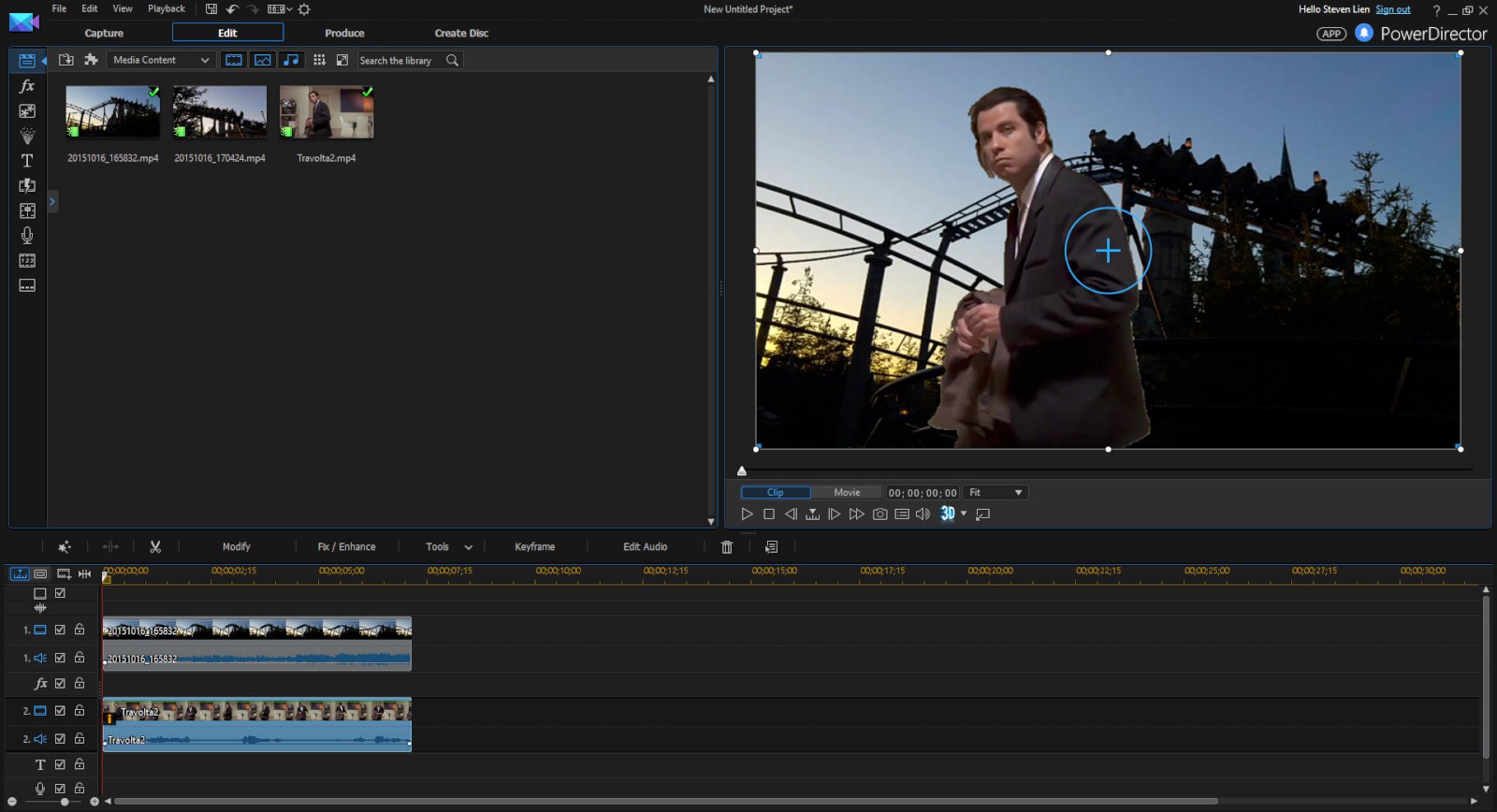This screenshot has width=1497, height=812.
Task: Click the more functions icon beside trash
Action: click(x=771, y=546)
